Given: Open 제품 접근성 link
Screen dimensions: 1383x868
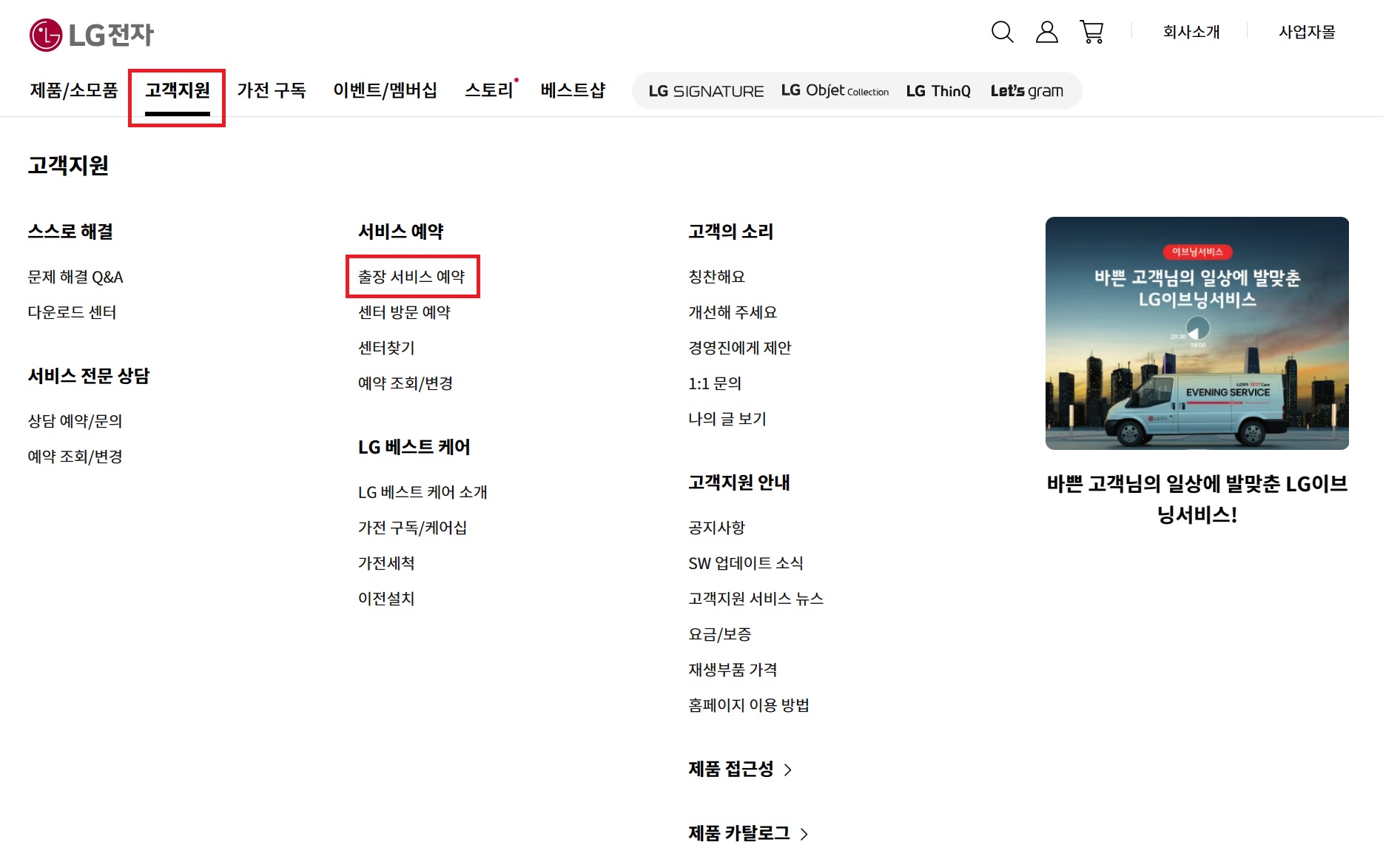Looking at the screenshot, I should click(x=731, y=769).
